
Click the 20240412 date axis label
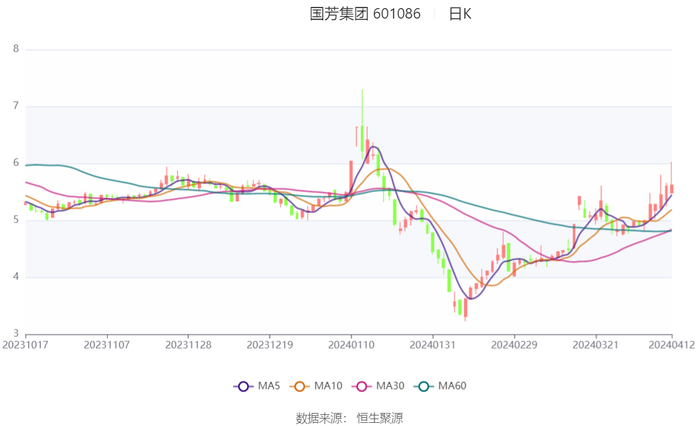(x=671, y=345)
